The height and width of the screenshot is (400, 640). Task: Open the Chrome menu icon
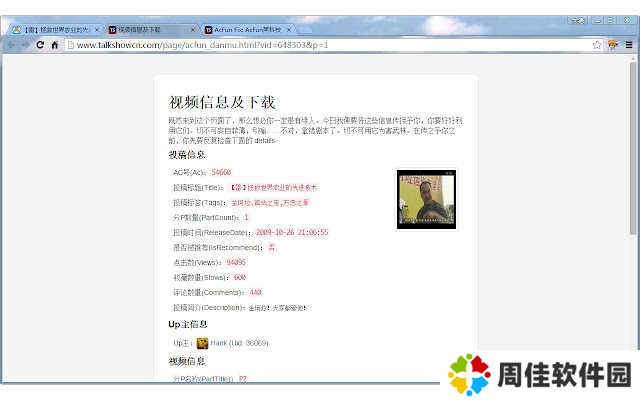pyautogui.click(x=627, y=45)
